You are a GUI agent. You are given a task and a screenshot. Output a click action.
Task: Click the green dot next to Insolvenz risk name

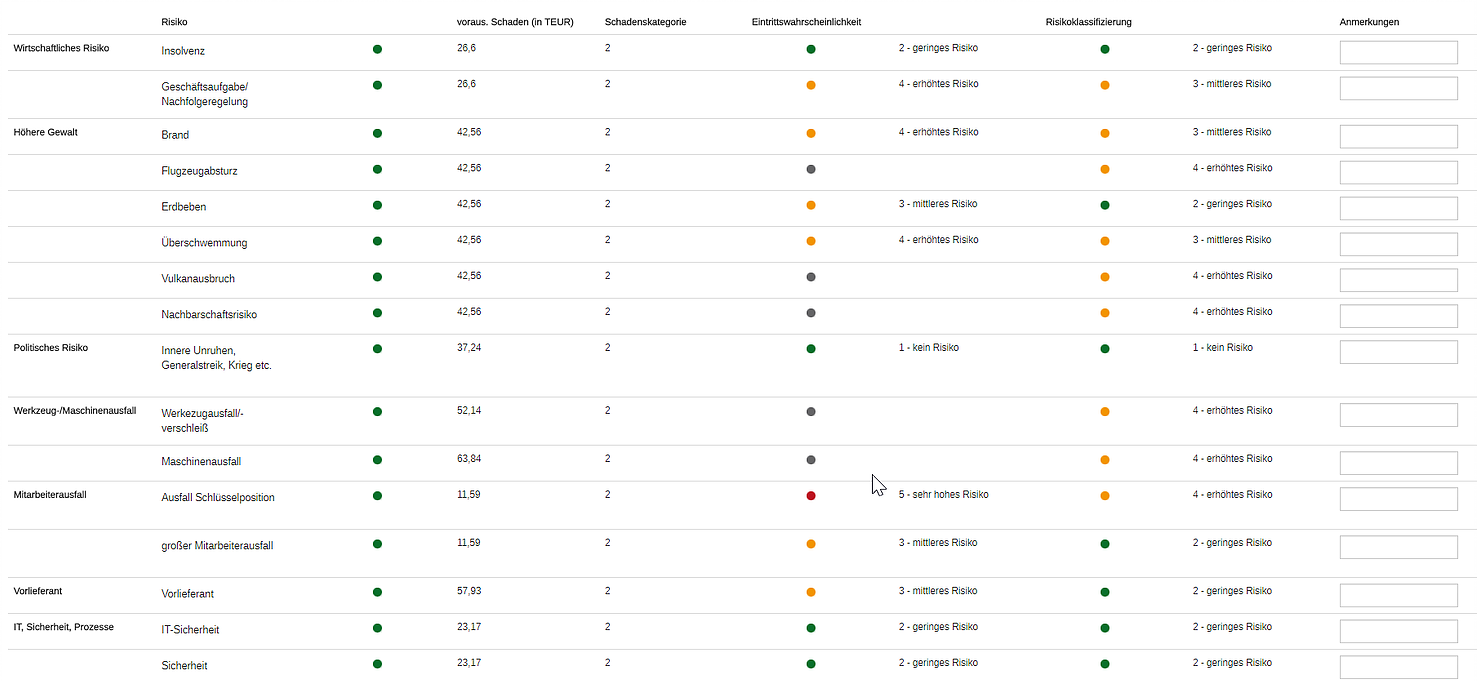coord(377,49)
